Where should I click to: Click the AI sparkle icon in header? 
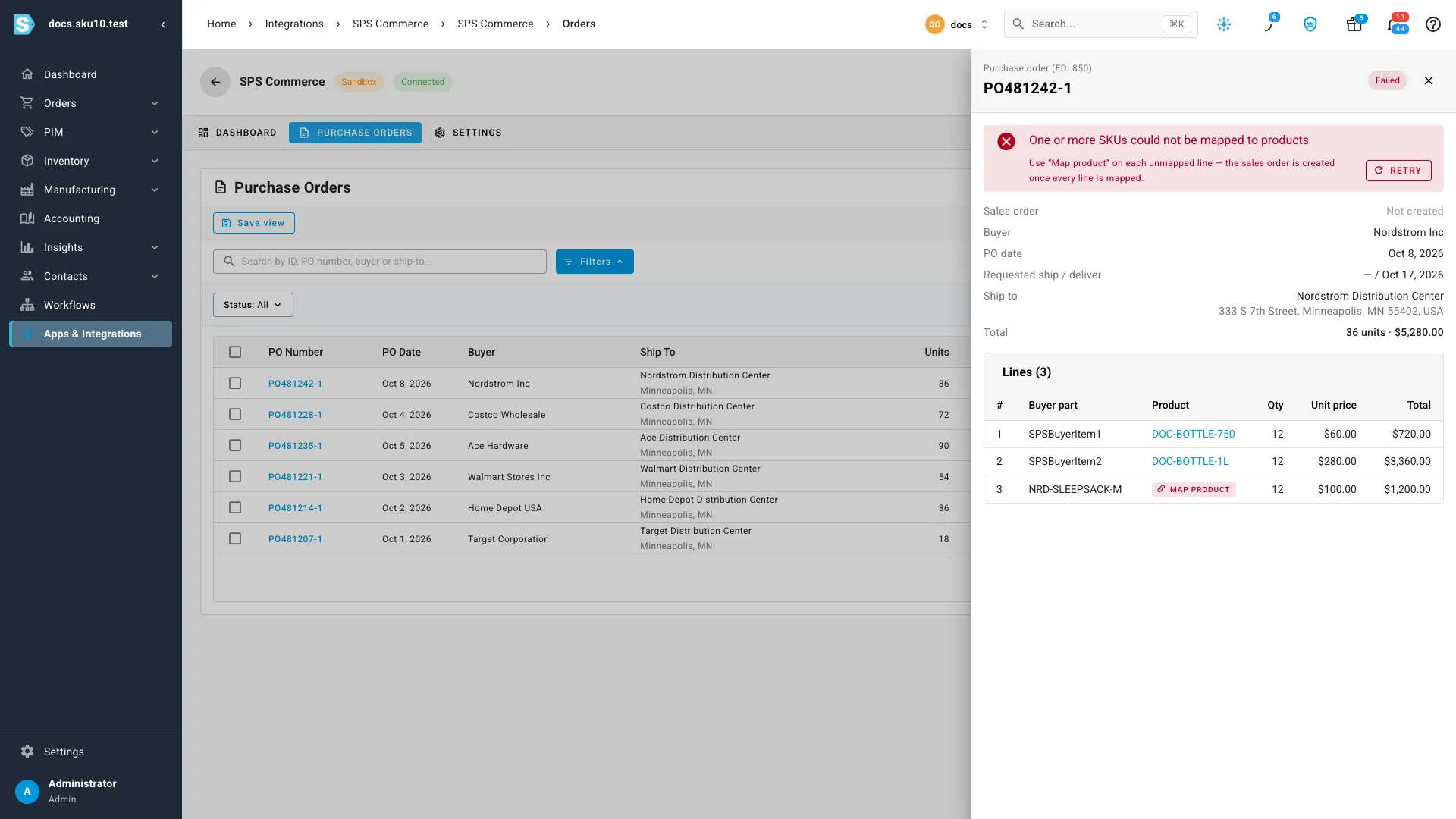pos(1224,24)
